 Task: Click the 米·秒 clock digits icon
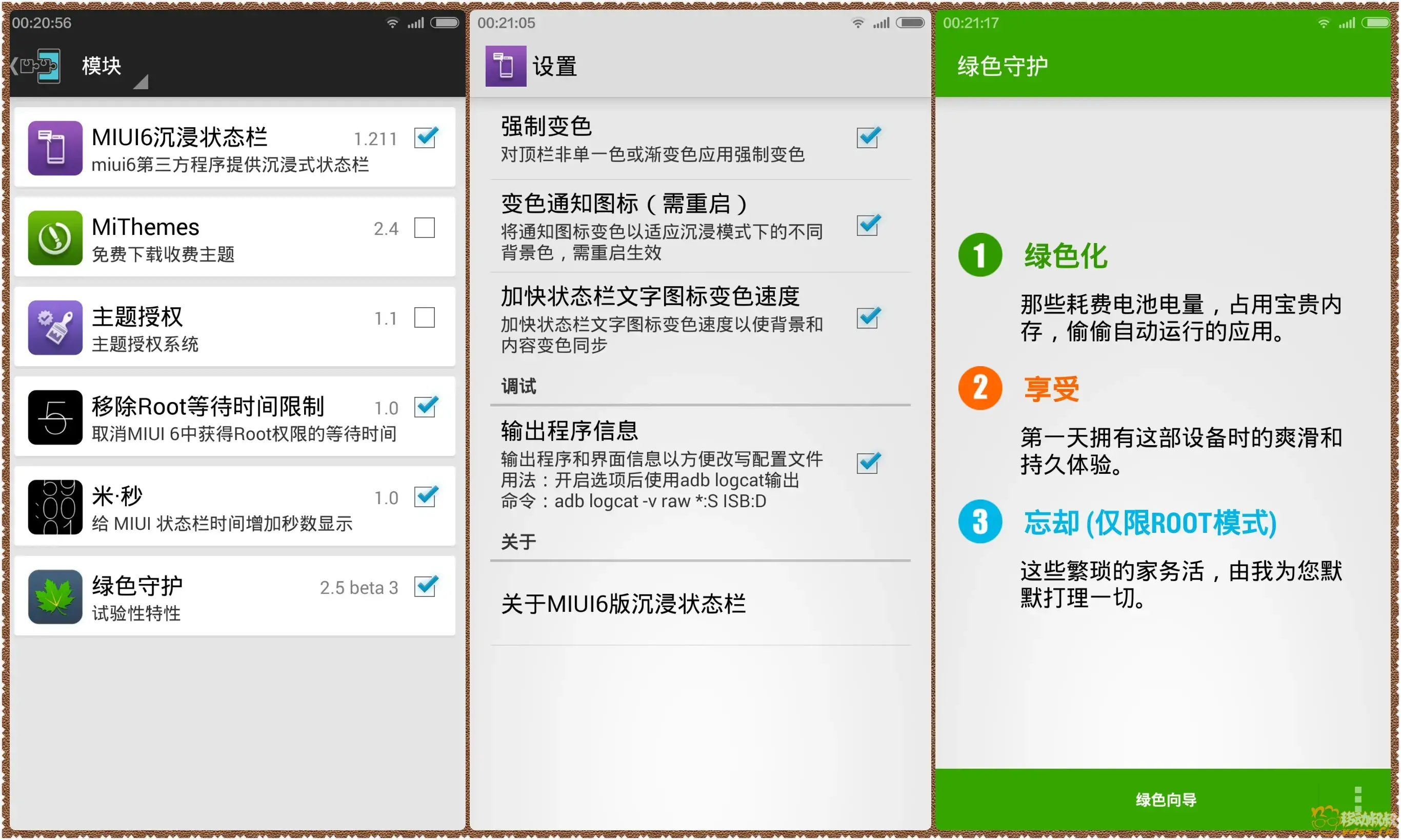[54, 507]
